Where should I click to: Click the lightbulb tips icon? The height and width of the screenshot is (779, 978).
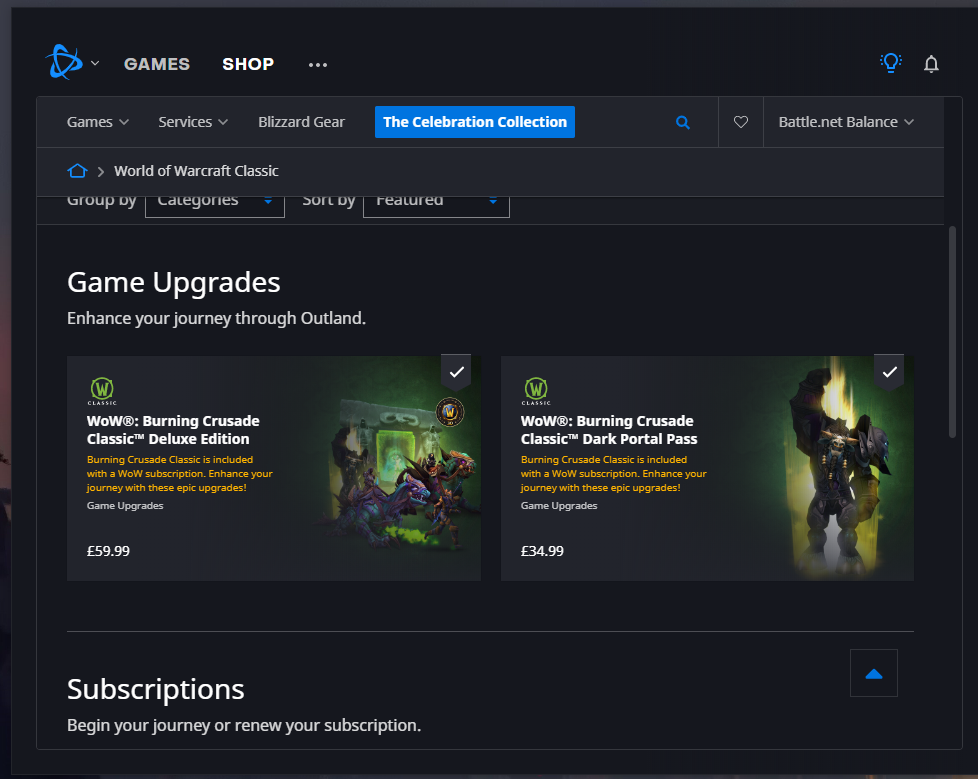891,62
